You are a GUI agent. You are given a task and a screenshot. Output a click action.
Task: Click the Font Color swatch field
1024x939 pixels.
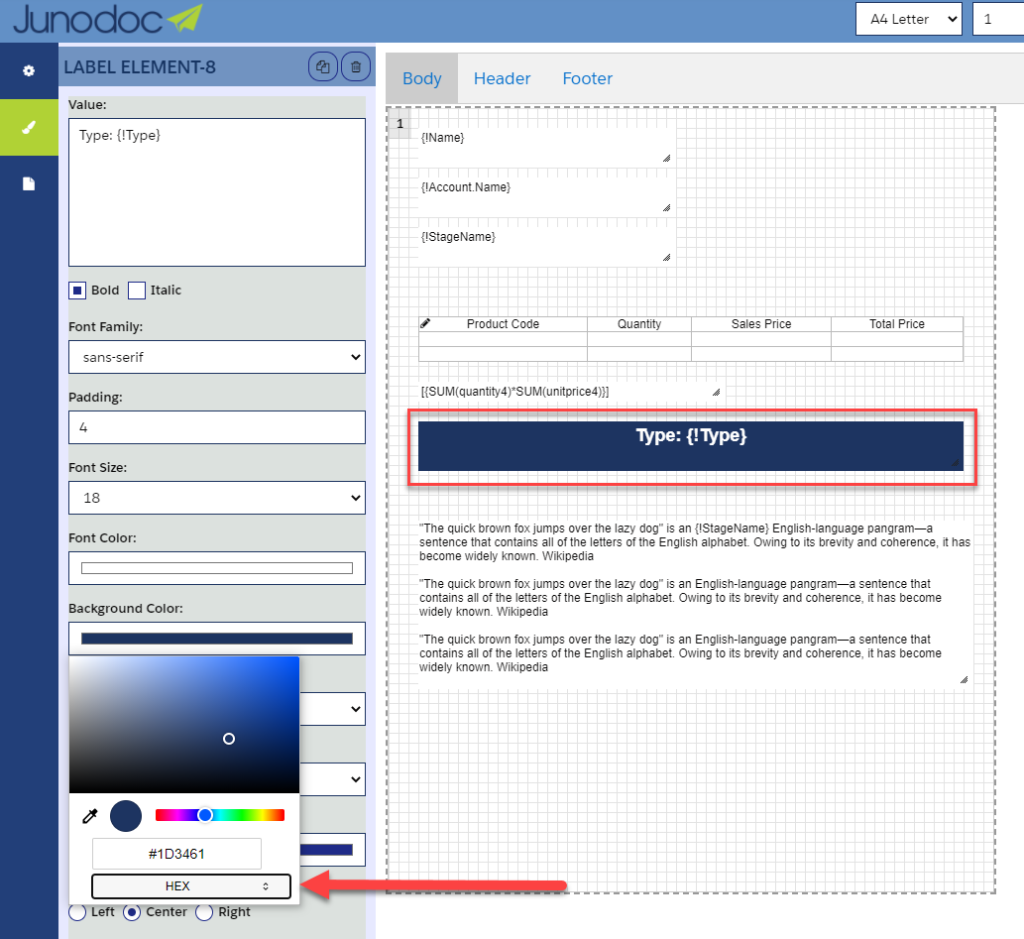pos(217,568)
